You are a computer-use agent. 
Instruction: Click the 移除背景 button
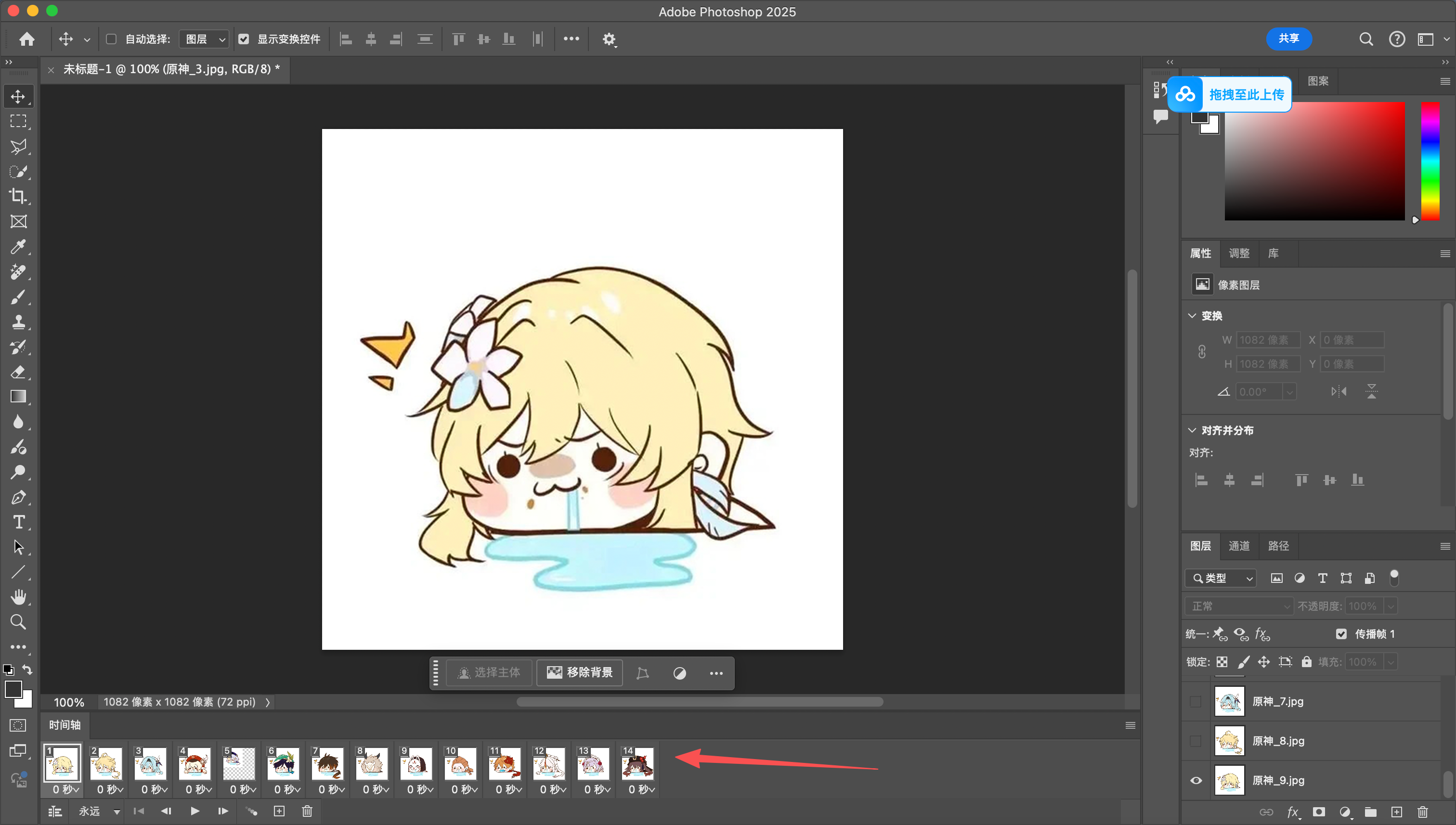pos(579,672)
